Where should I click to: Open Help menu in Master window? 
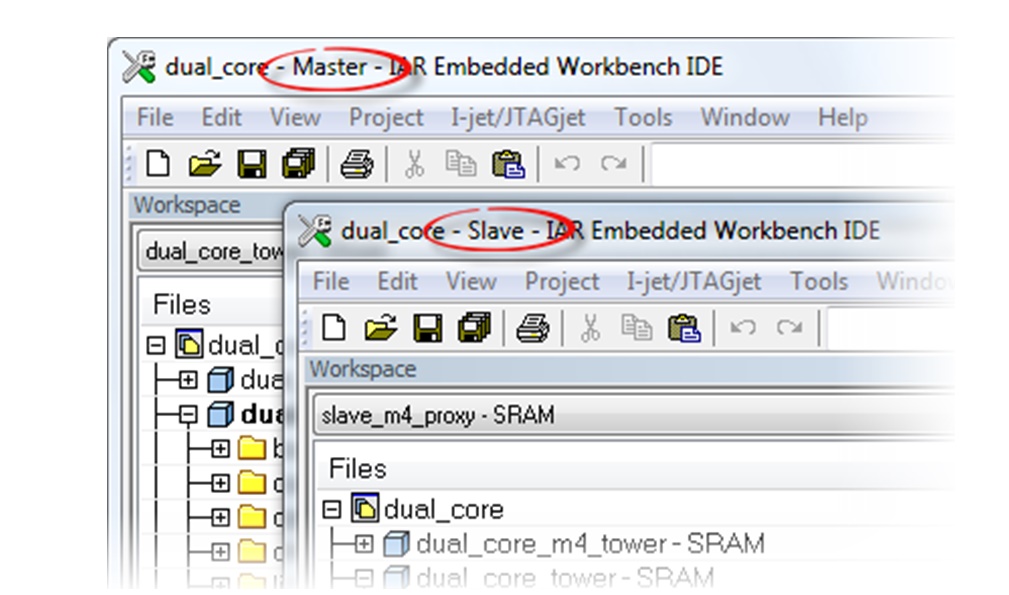pyautogui.click(x=842, y=118)
